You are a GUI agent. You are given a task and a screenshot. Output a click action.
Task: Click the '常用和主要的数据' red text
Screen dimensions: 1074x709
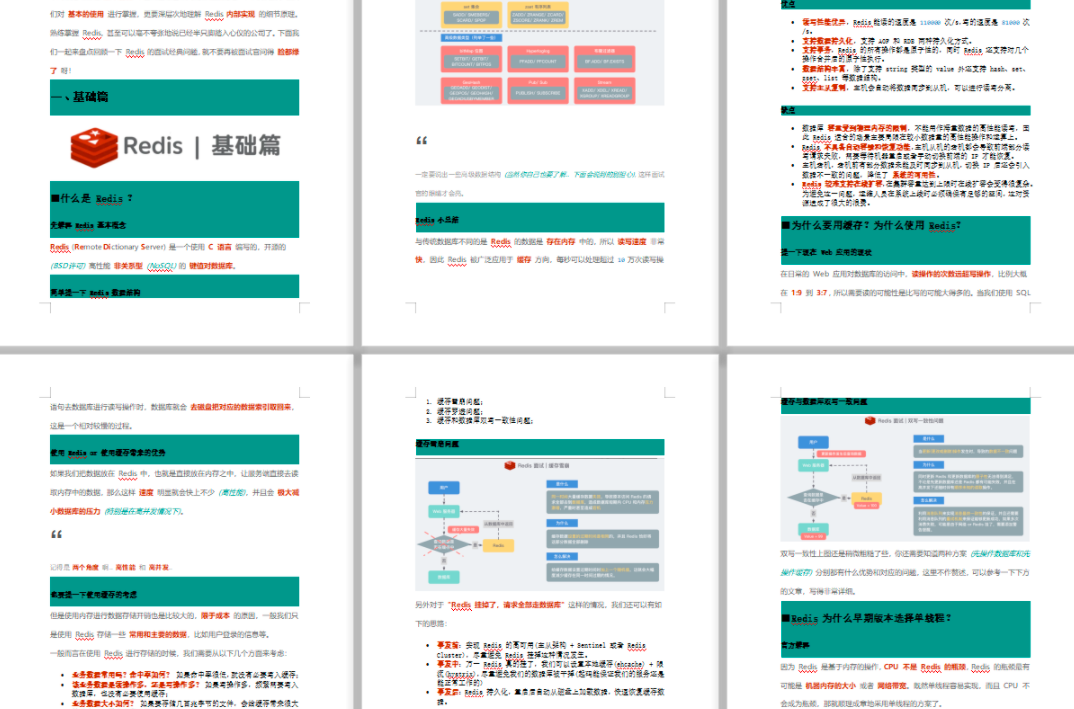tap(158, 634)
